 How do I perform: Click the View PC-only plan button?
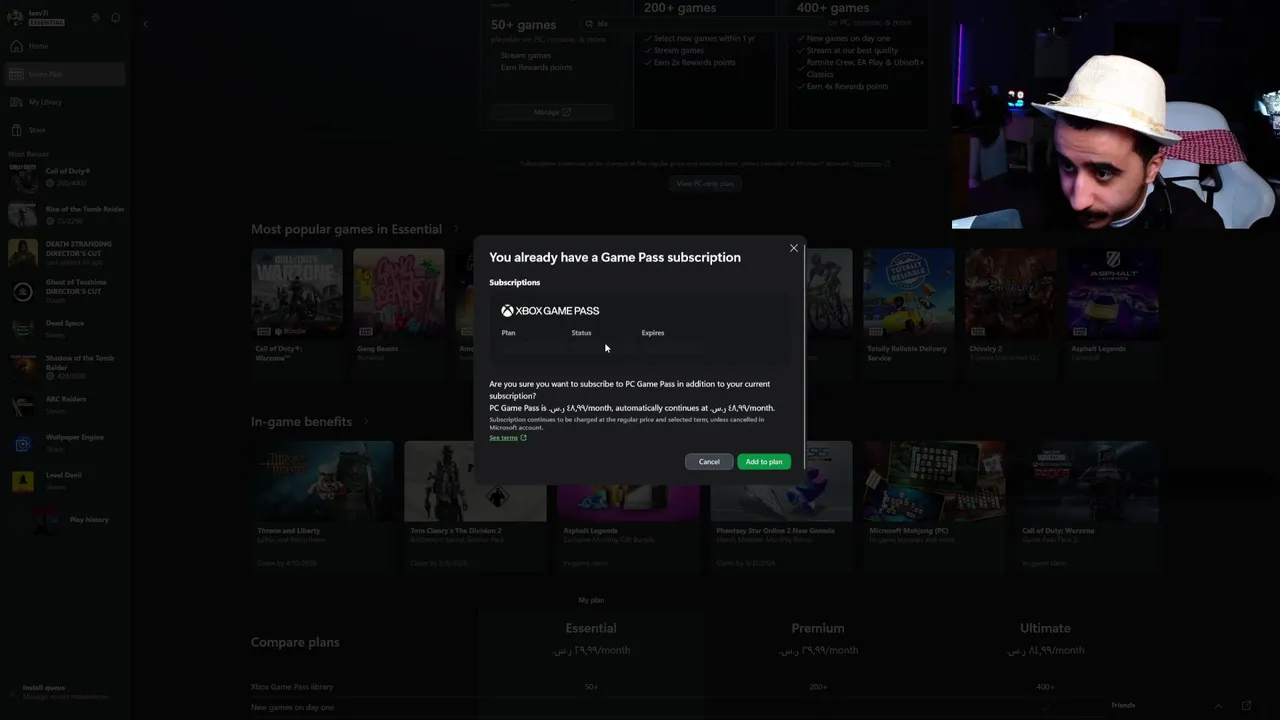tap(705, 184)
